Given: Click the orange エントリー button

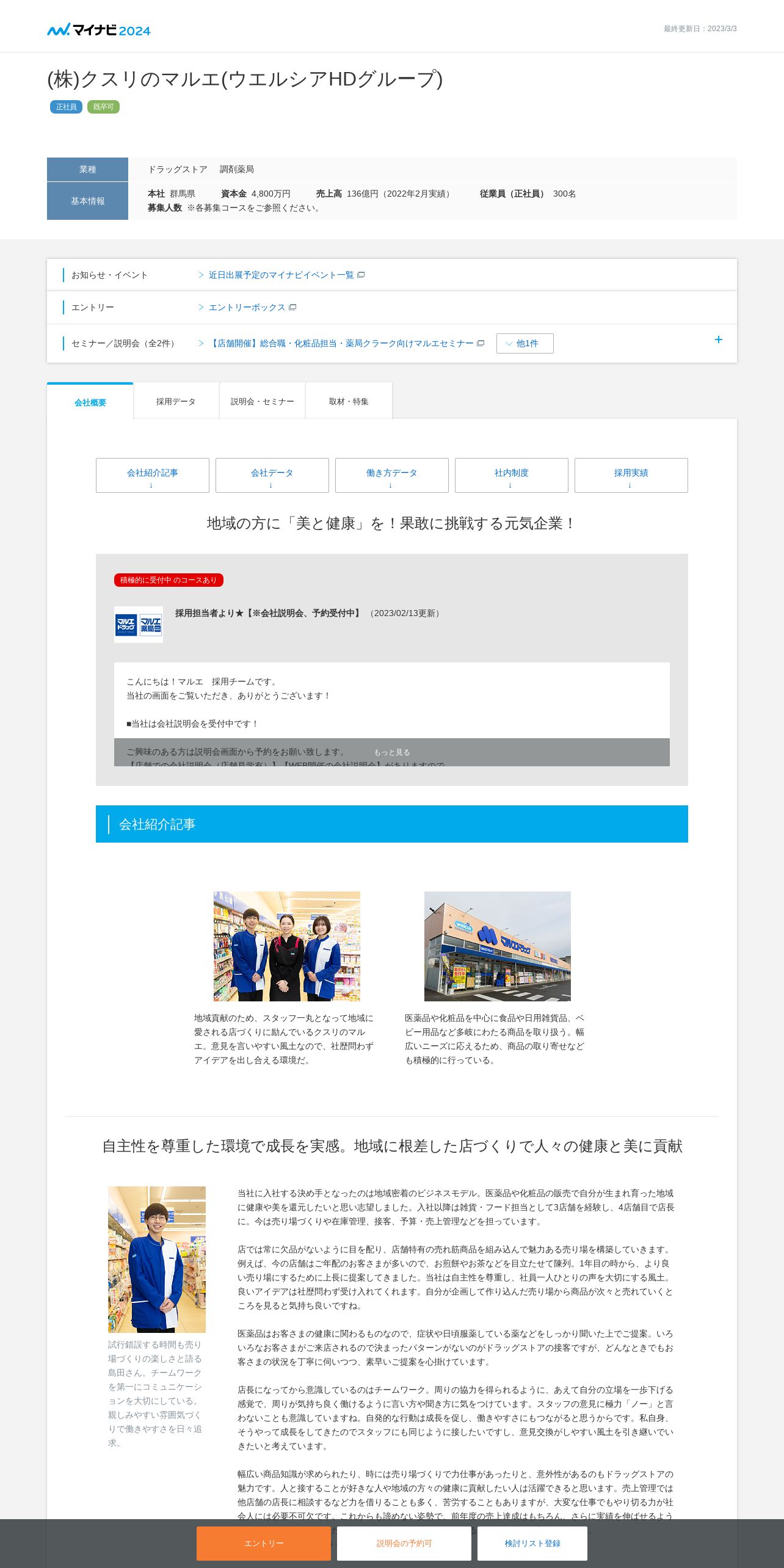Looking at the screenshot, I should [264, 1543].
